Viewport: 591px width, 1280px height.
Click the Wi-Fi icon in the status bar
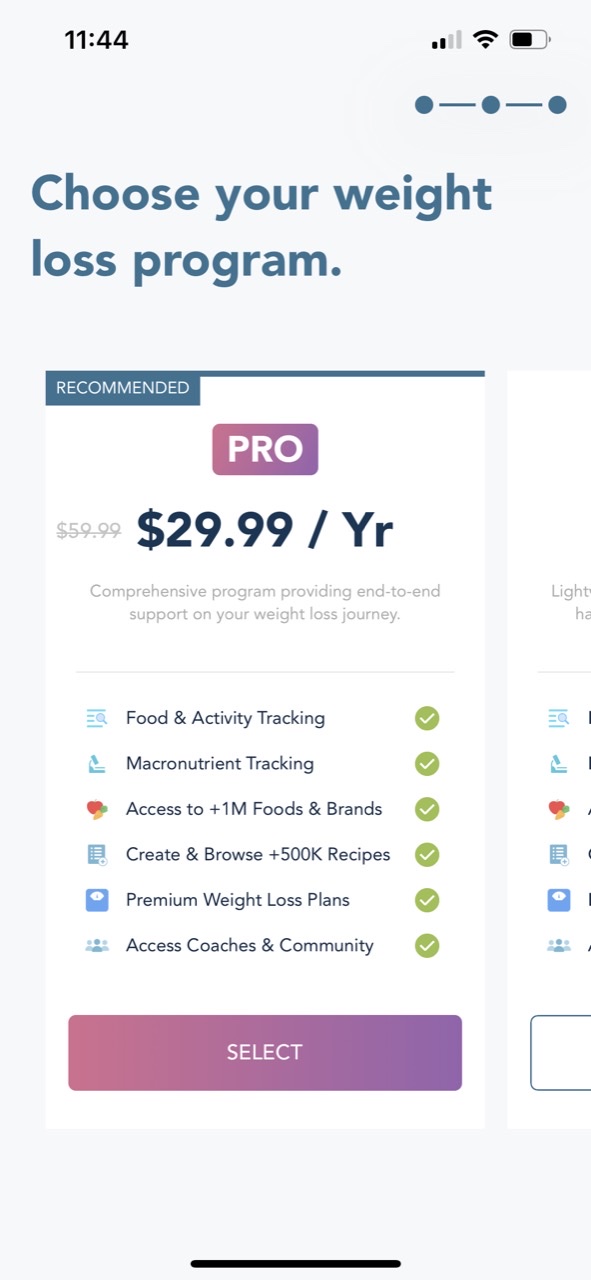[486, 38]
